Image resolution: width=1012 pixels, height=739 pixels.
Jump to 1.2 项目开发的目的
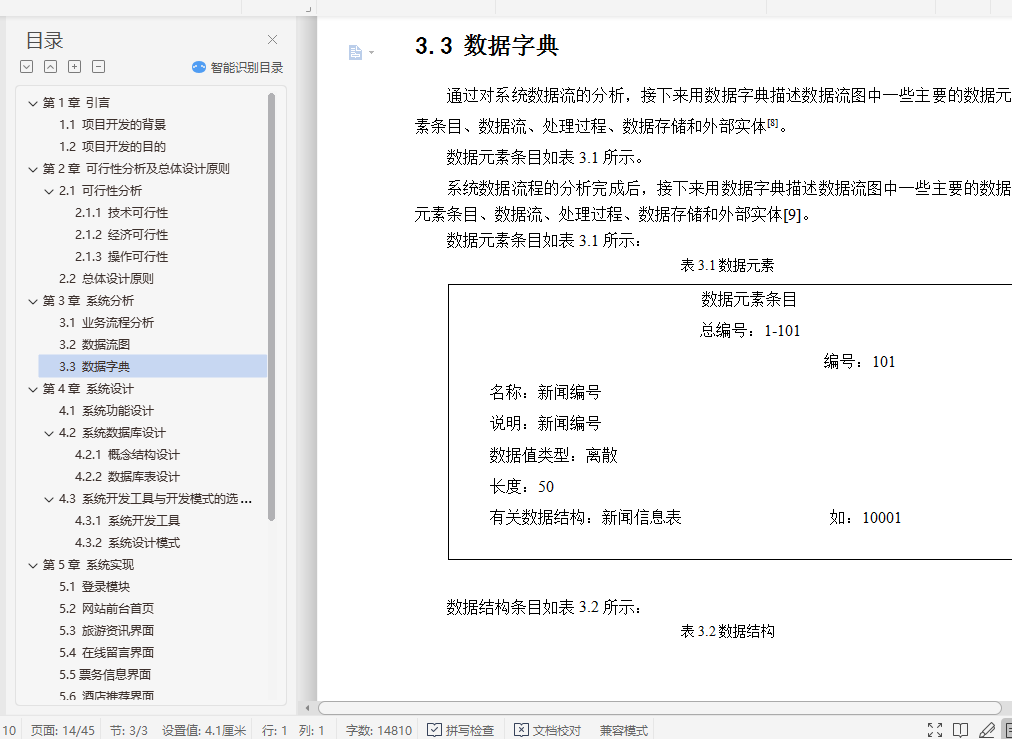(112, 147)
